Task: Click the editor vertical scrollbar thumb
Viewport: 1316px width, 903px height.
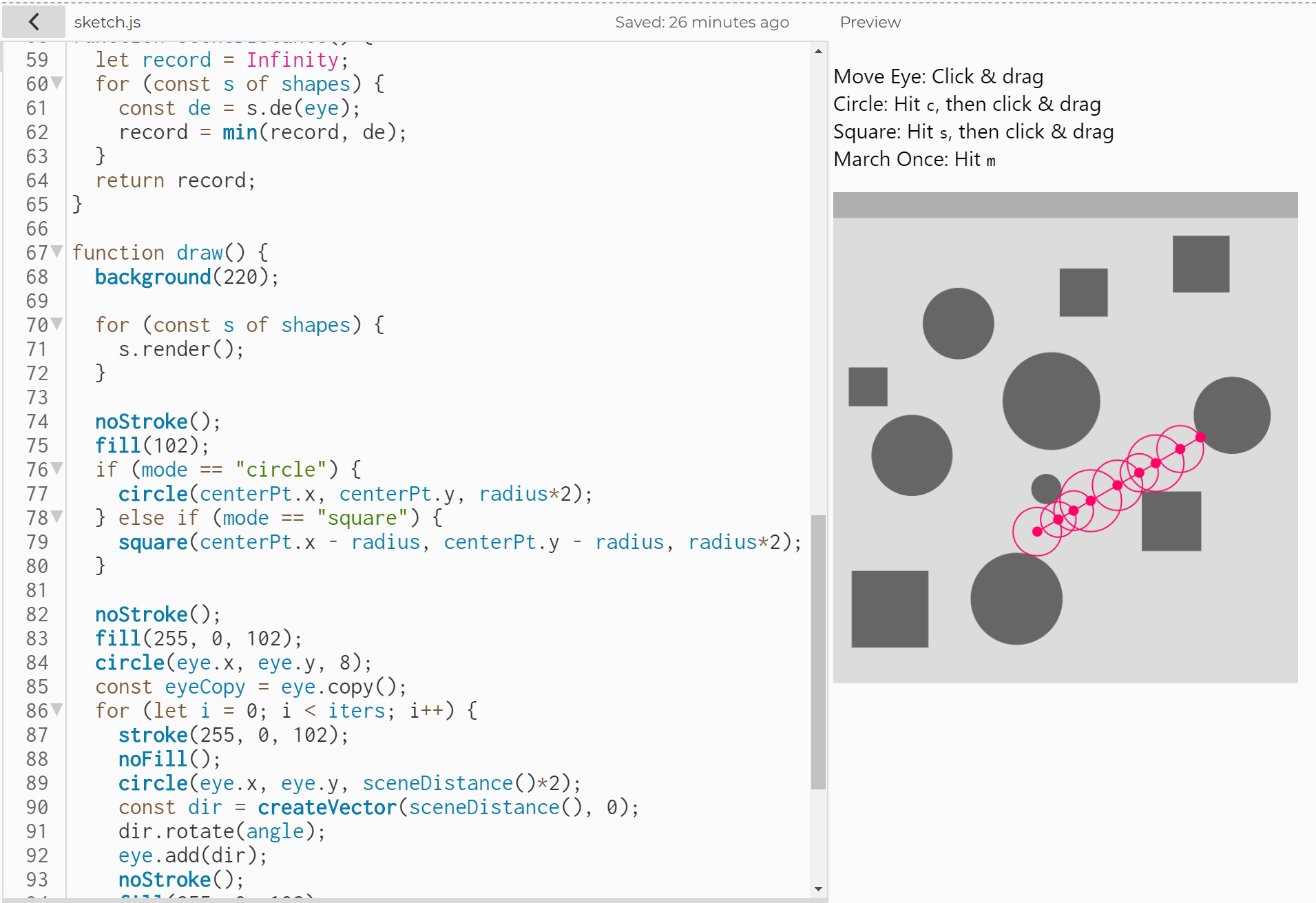Action: coord(818,651)
